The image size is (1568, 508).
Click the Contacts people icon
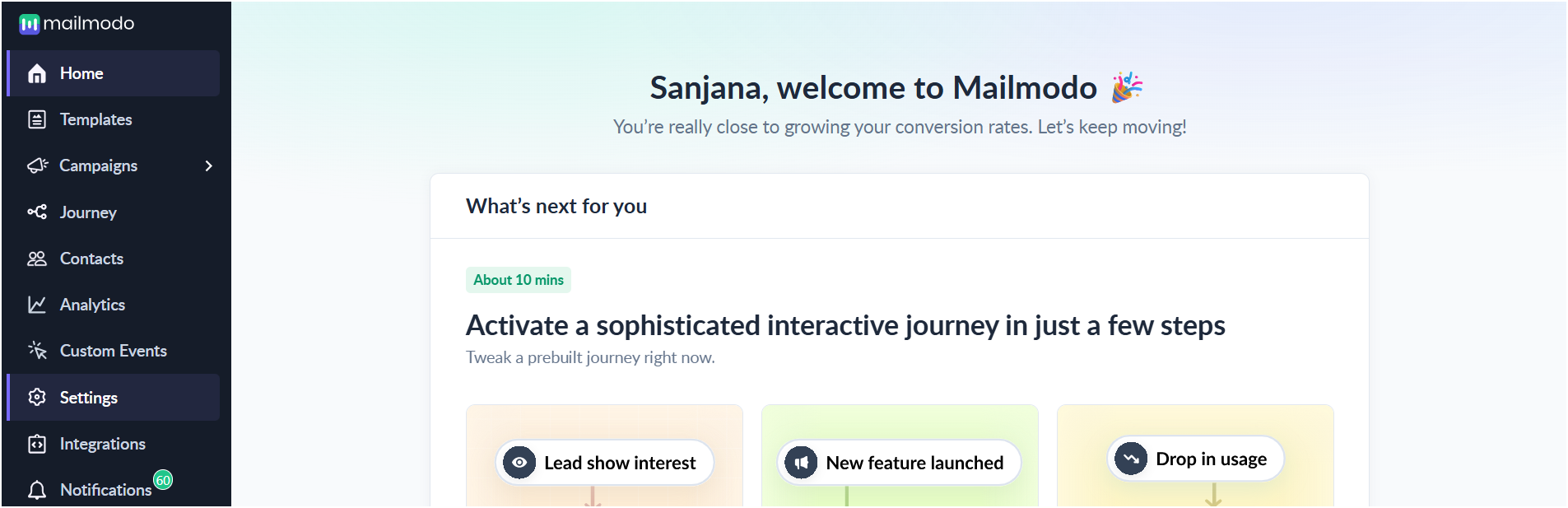[37, 259]
